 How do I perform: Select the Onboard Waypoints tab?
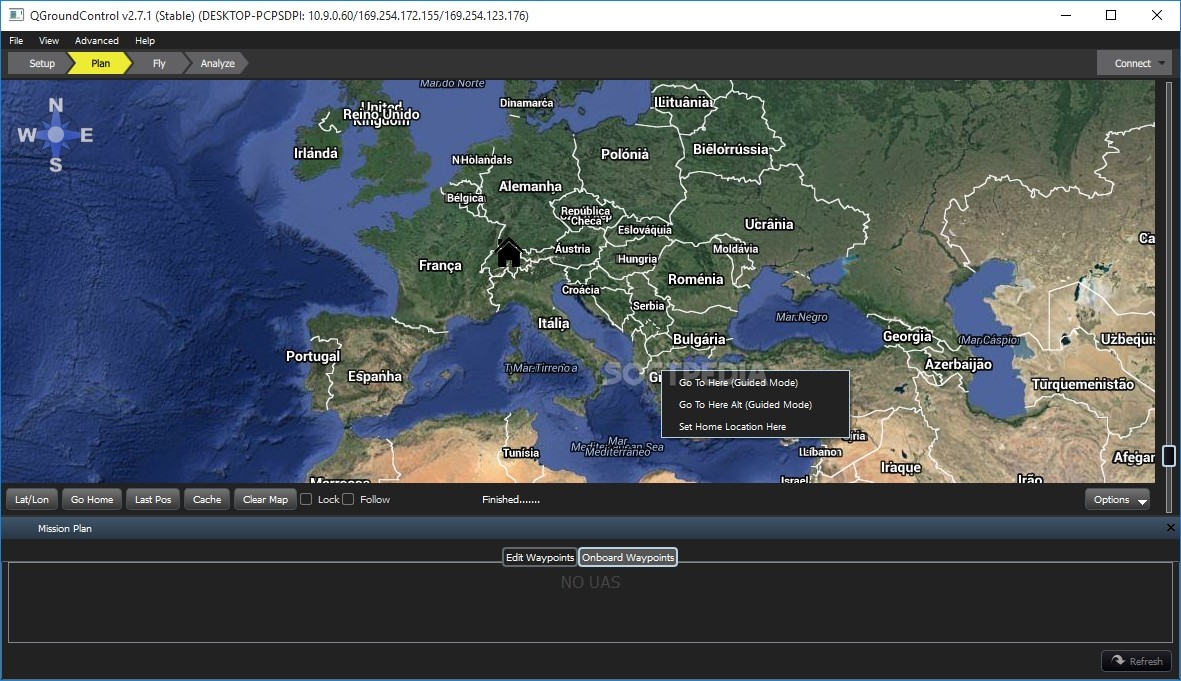pos(627,557)
